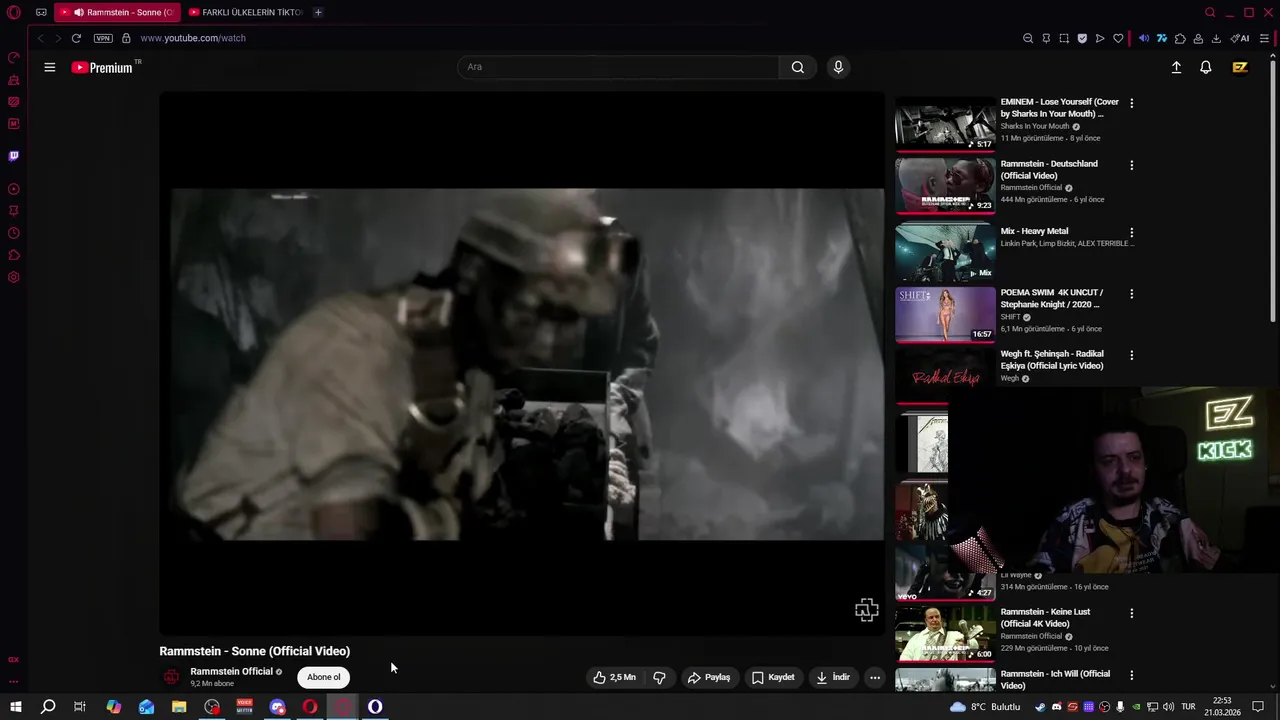Click the Ara search input field
This screenshot has height=720, width=1280.
pyautogui.click(x=618, y=67)
